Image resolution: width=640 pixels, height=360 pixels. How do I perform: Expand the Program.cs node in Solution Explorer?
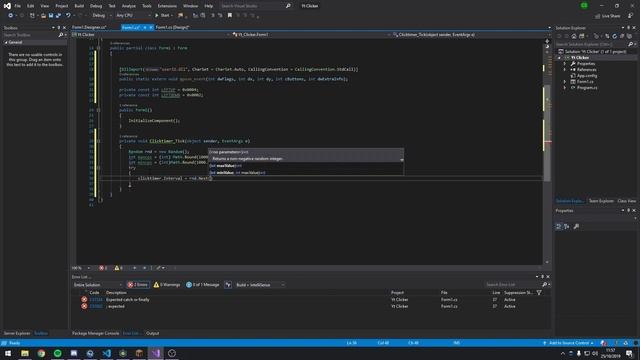point(565,88)
